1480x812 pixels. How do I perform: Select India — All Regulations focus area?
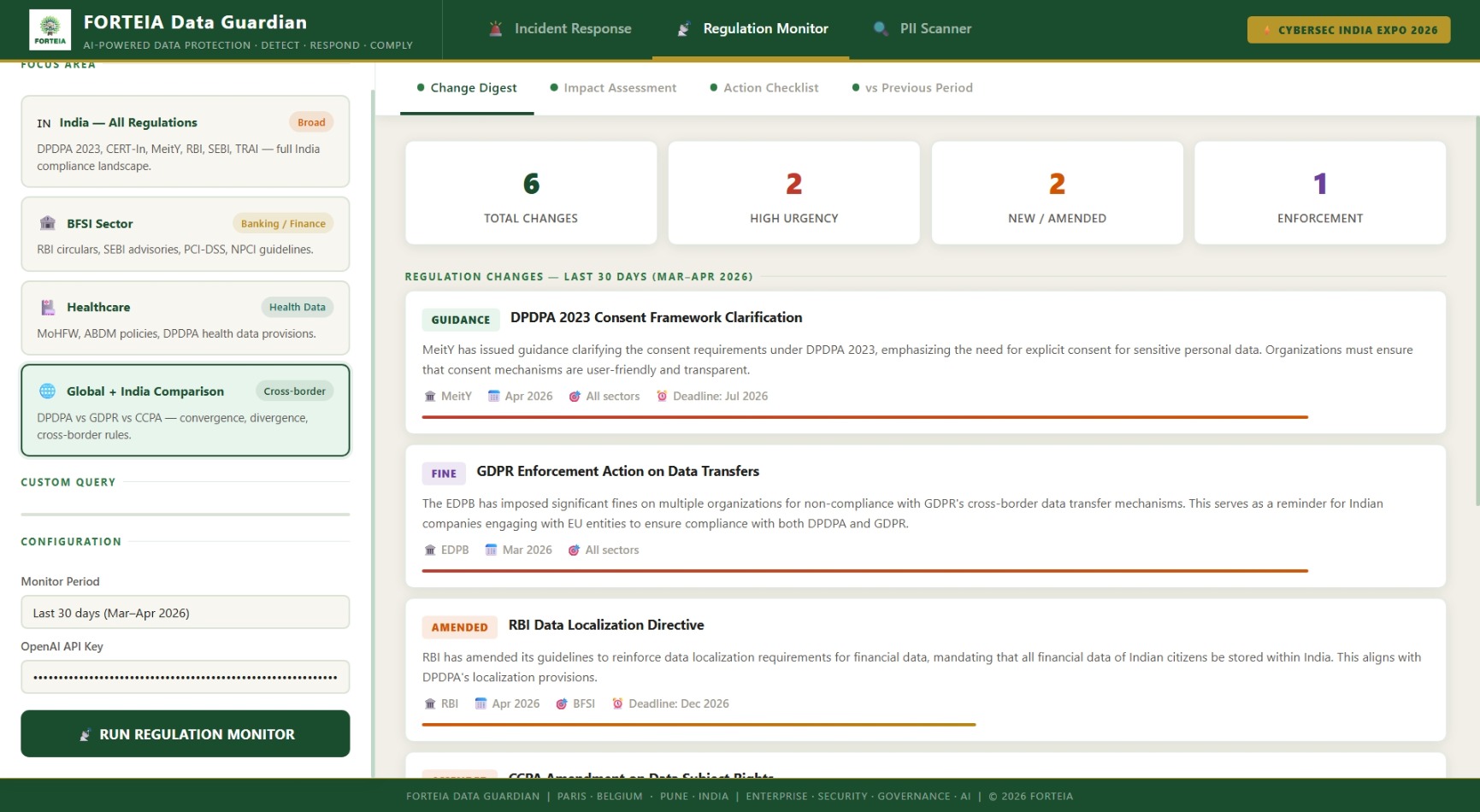(185, 142)
